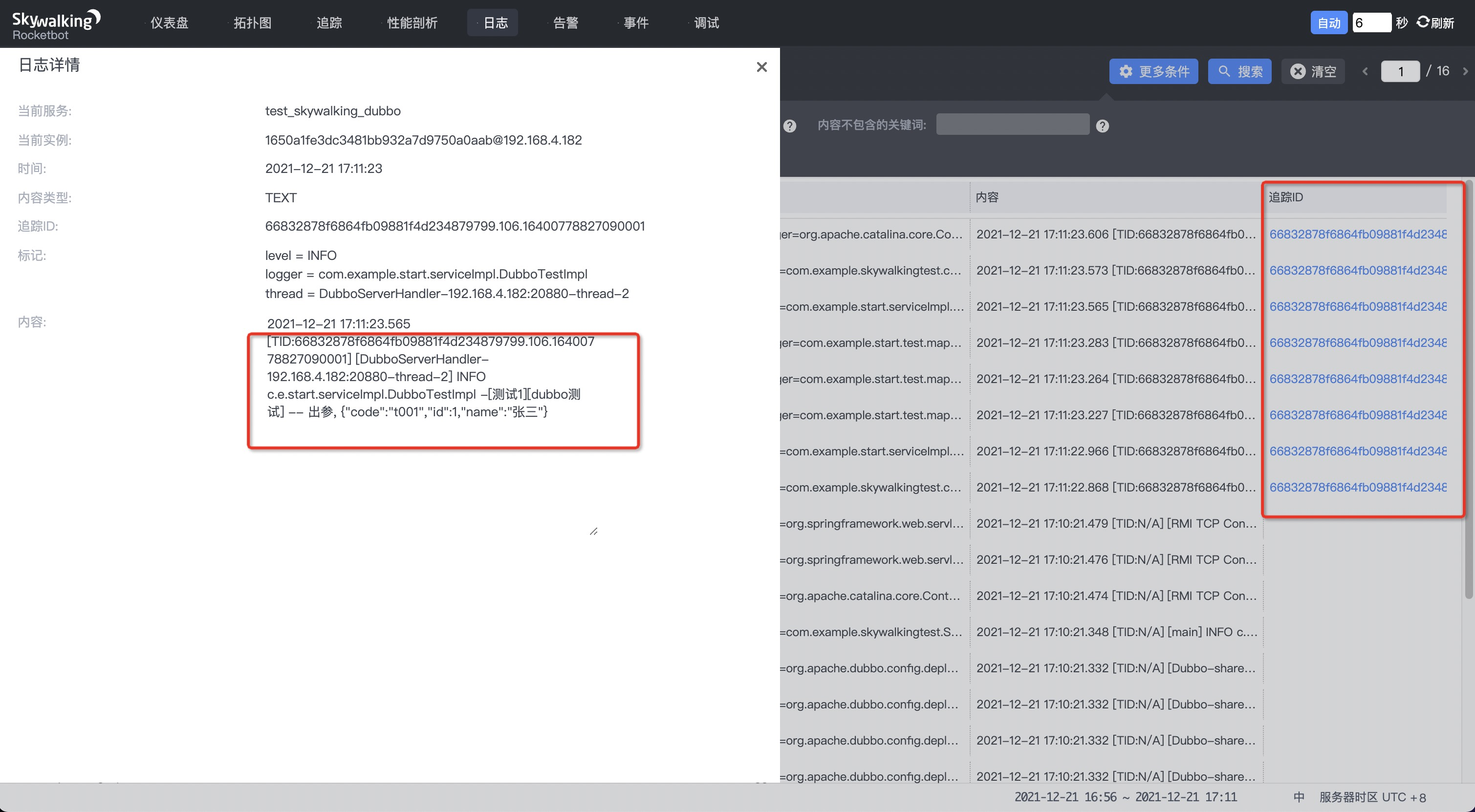Screen dimensions: 1475x812
Task: Select the 日志 log tab
Action: (493, 23)
